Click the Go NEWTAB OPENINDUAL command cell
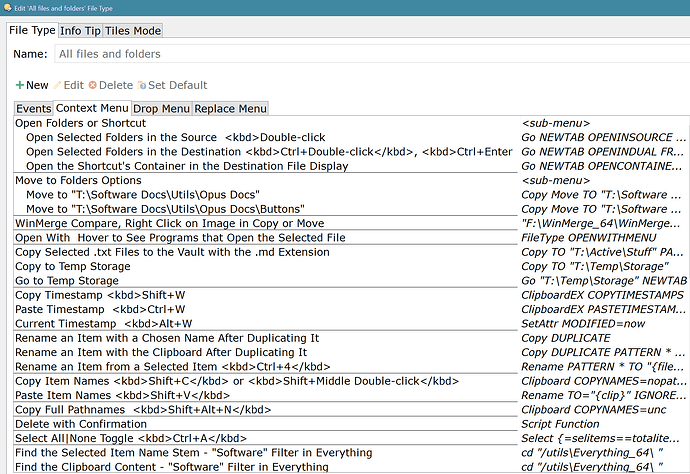This screenshot has width=690, height=474. coord(603,152)
